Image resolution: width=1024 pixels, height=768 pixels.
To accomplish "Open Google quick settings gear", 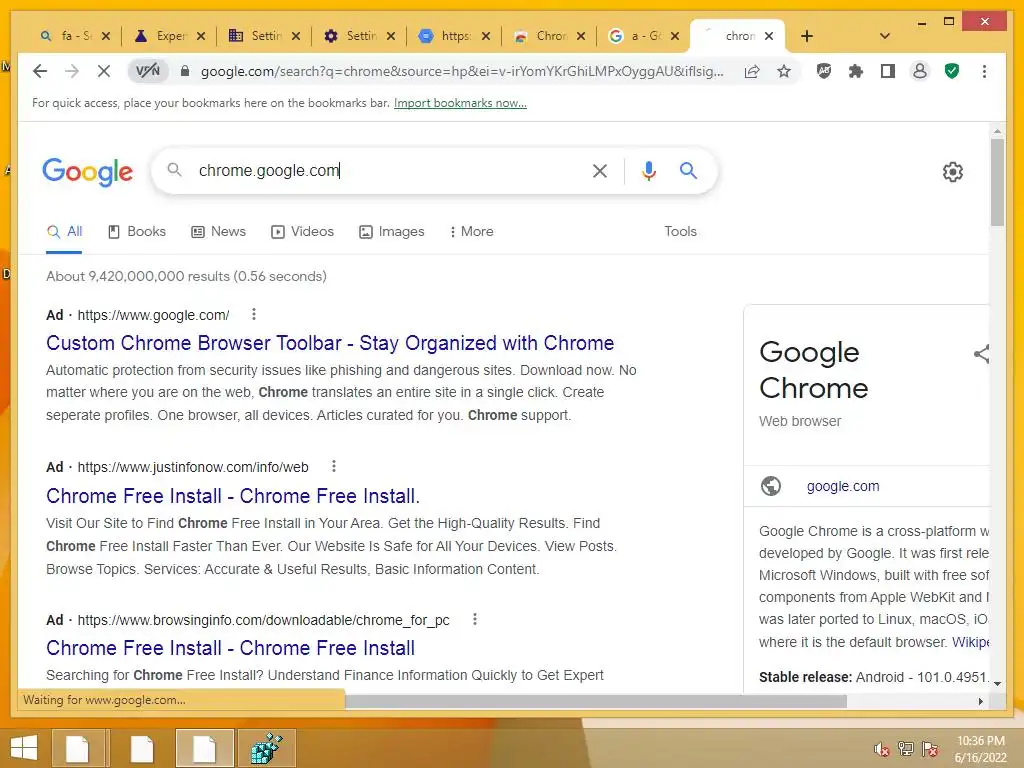I will click(x=953, y=172).
